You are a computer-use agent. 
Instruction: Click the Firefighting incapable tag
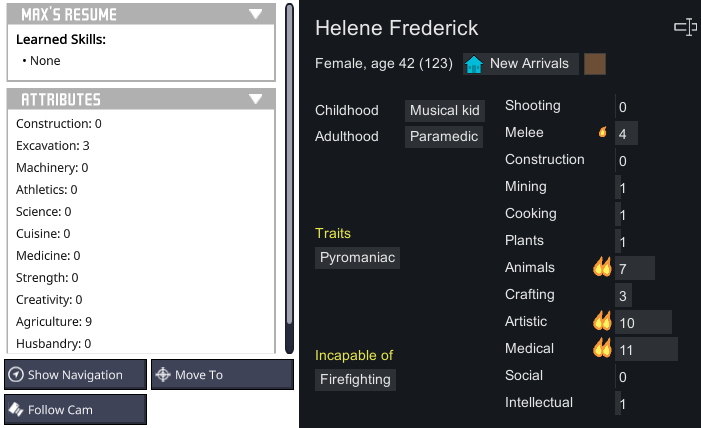(x=357, y=380)
